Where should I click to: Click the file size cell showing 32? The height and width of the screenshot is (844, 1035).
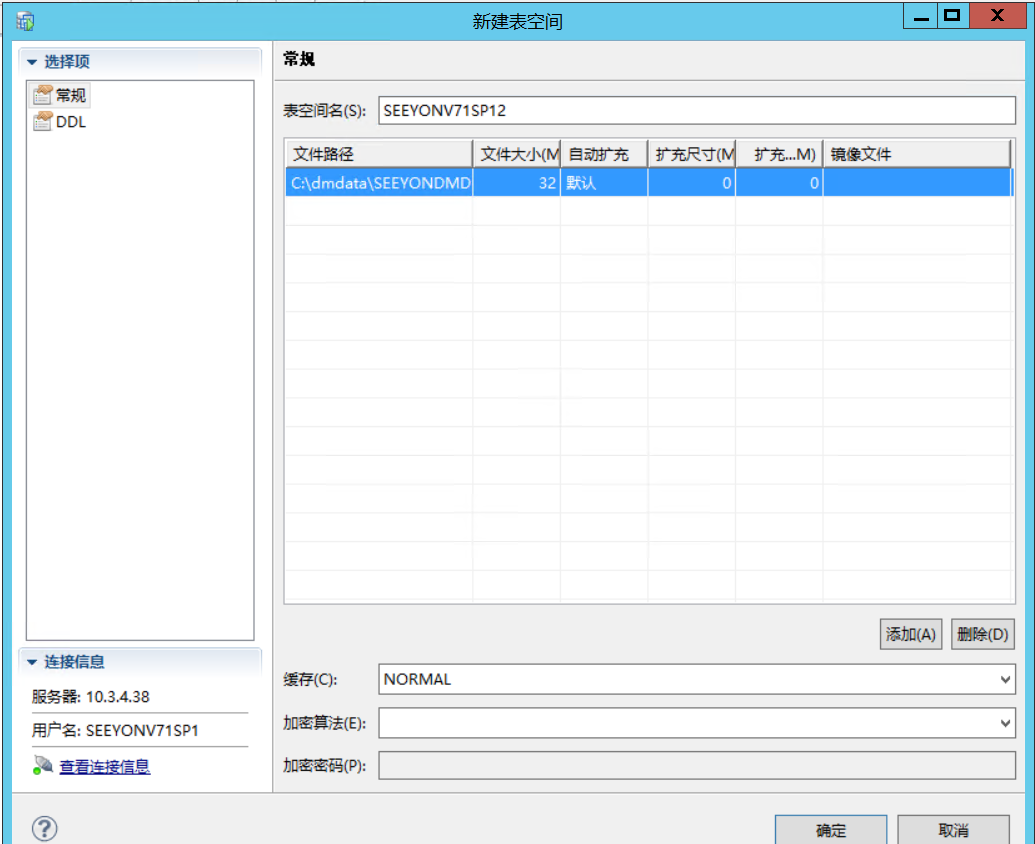coord(517,183)
